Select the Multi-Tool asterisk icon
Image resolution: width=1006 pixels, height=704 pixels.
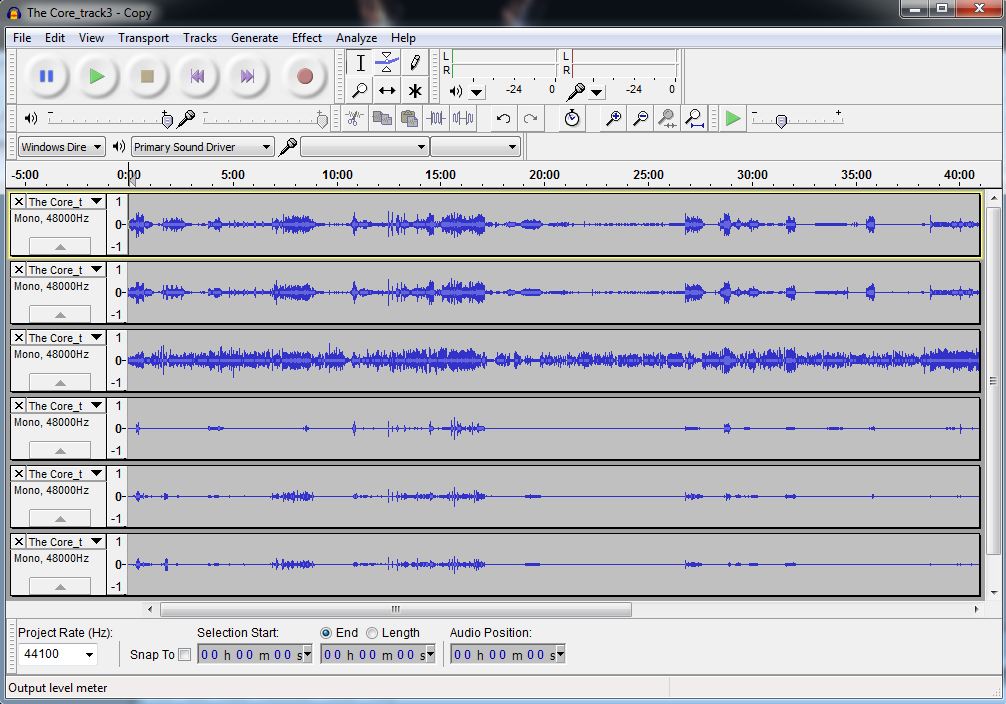[x=414, y=91]
